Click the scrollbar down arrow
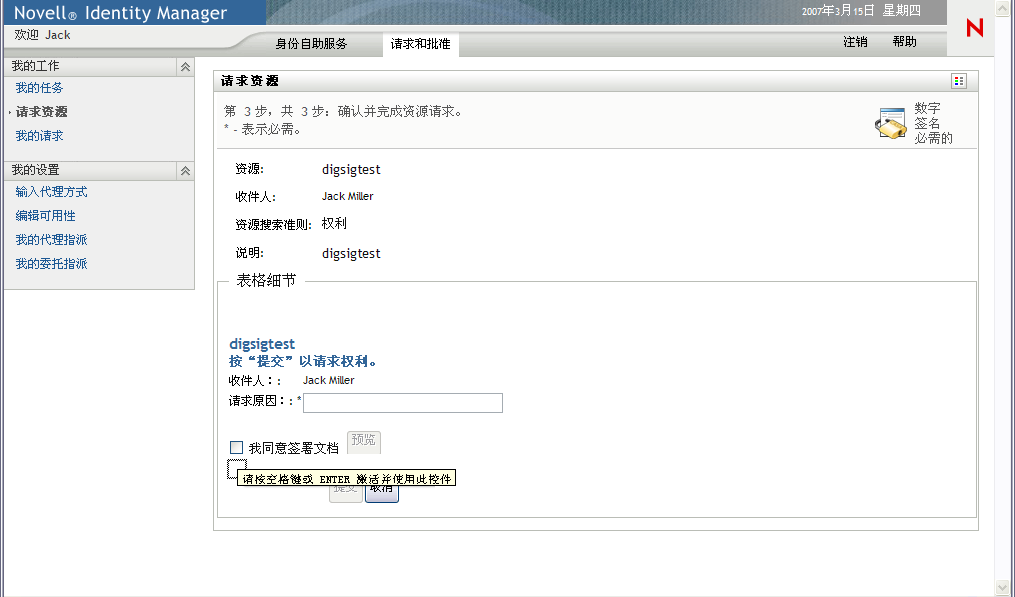The image size is (1015, 597). pos(1003,588)
